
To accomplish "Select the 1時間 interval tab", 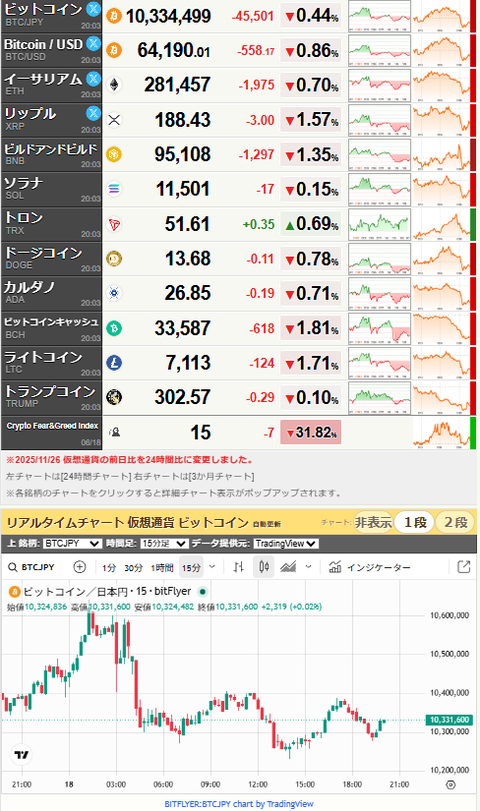I will (162, 567).
